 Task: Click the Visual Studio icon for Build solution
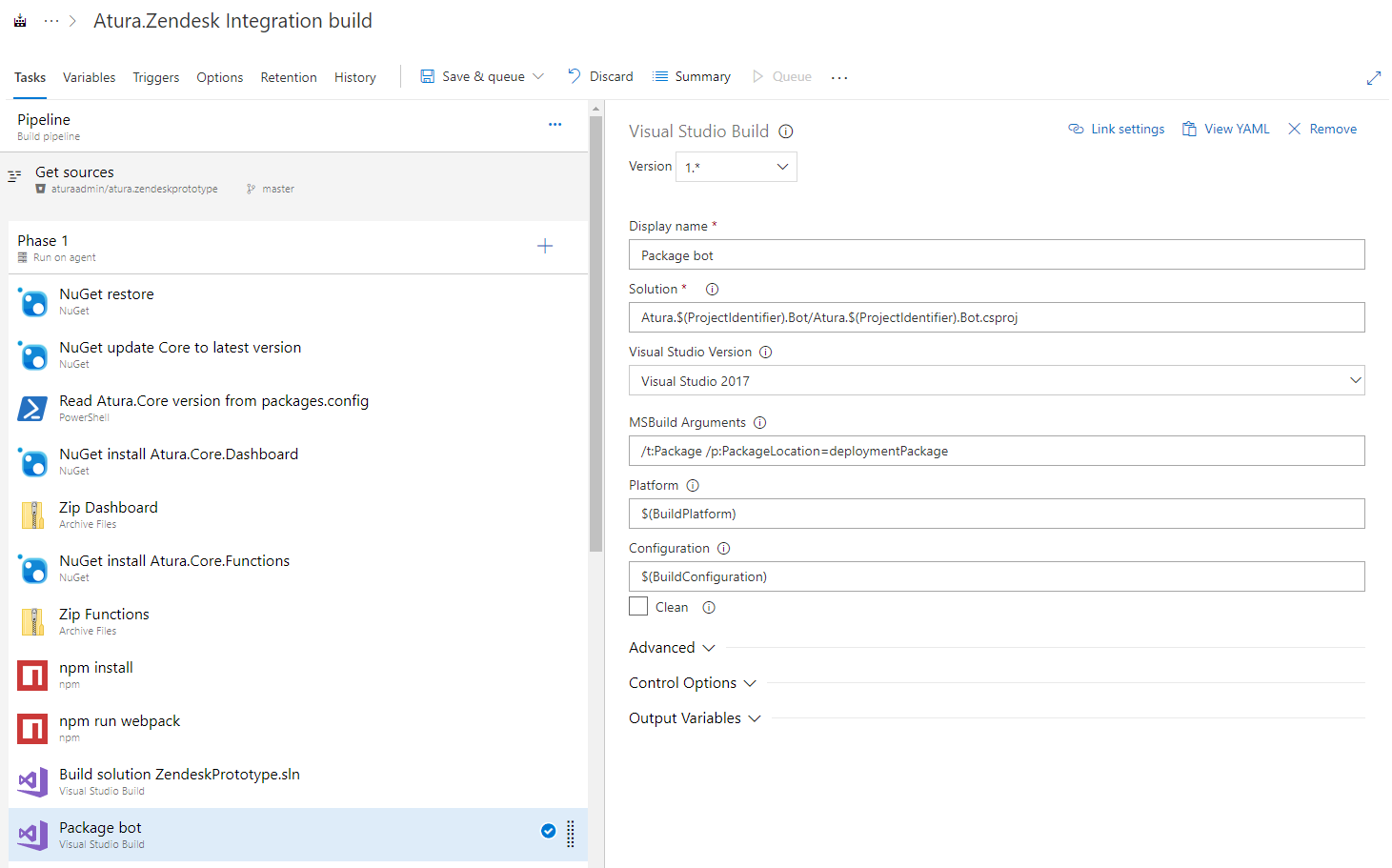coord(33,782)
